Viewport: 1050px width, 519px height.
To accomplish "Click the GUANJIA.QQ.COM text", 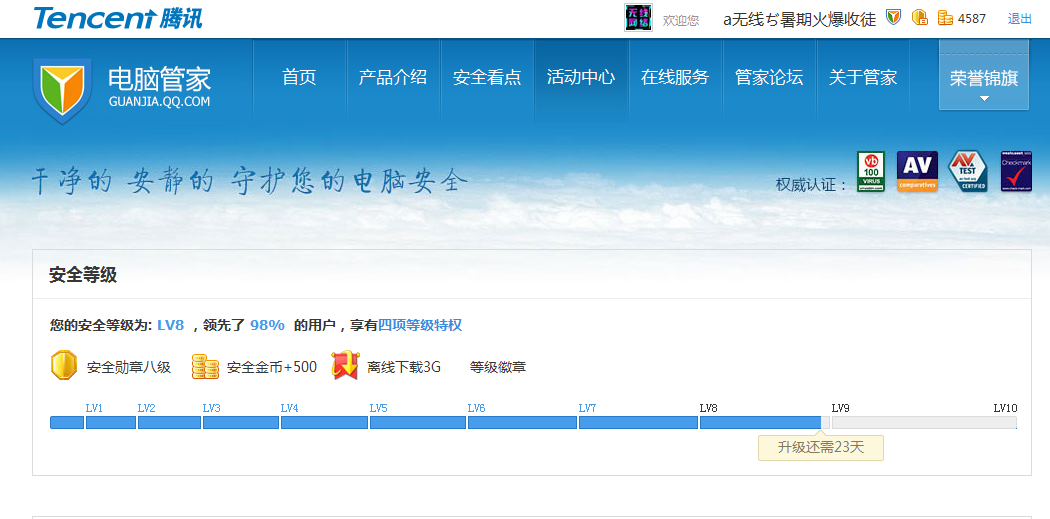I will pyautogui.click(x=159, y=102).
